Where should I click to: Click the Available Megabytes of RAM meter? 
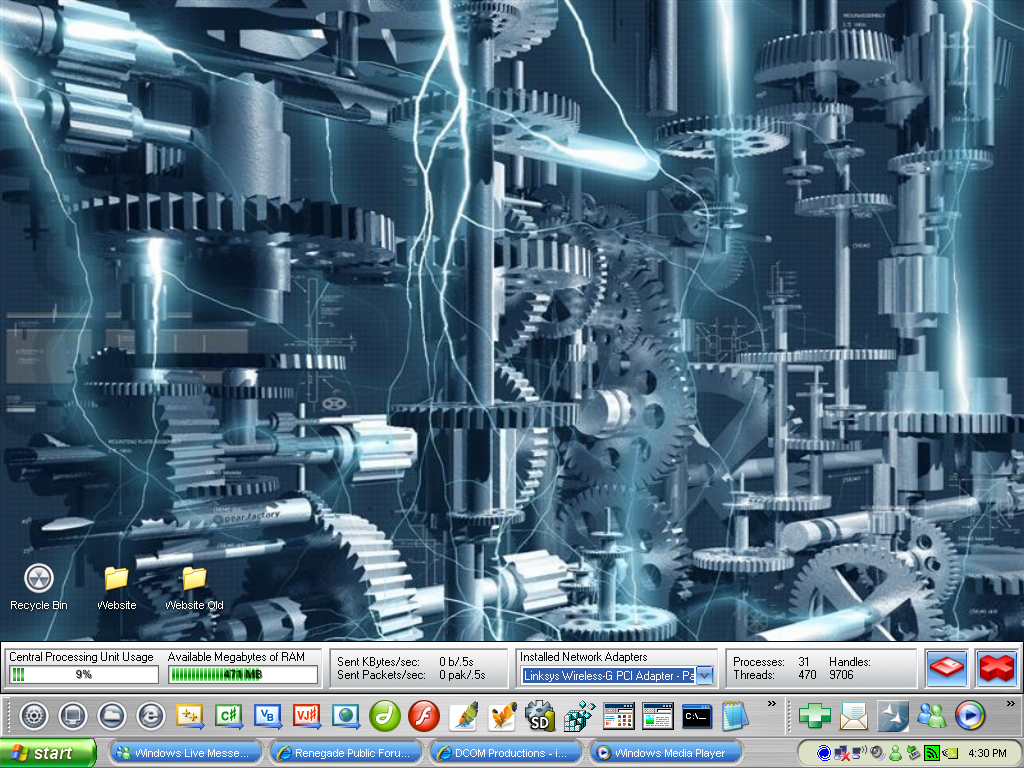[x=242, y=675]
